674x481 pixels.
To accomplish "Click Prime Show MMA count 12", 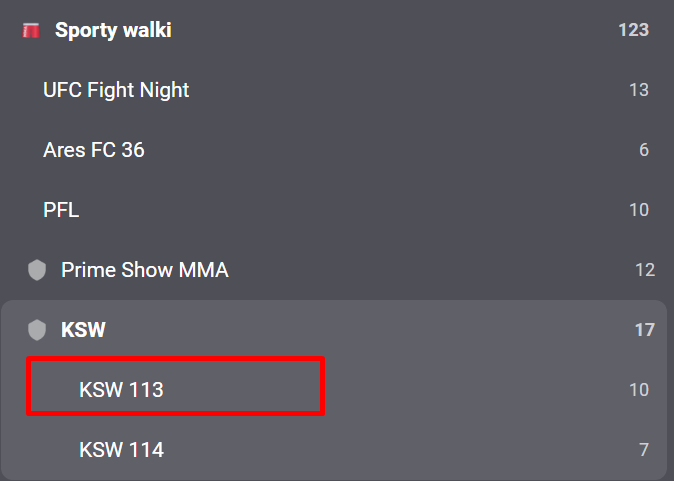I will (x=644, y=270).
